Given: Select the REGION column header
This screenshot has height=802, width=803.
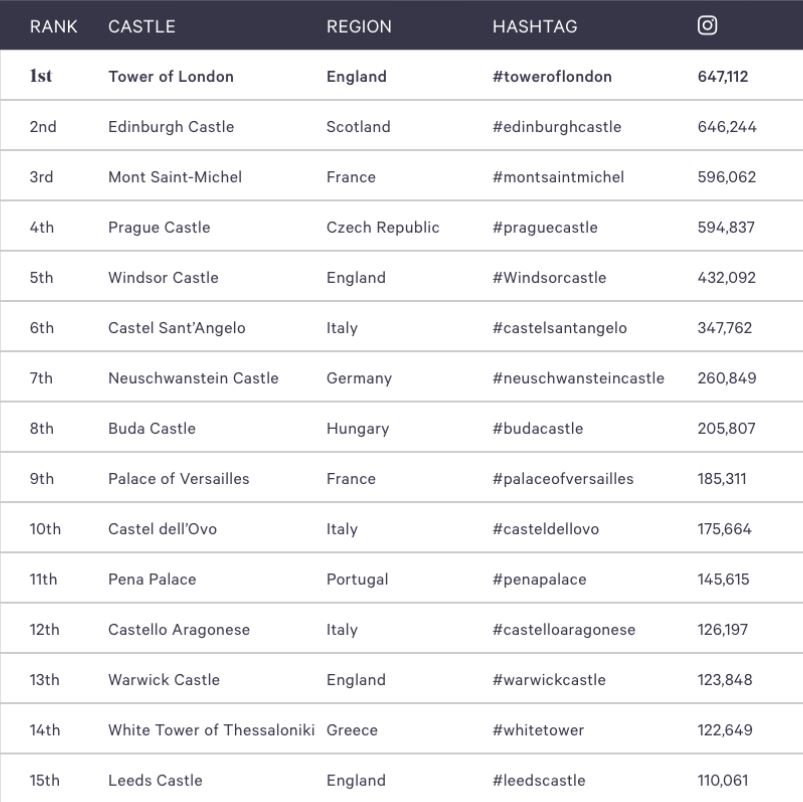Looking at the screenshot, I should [359, 27].
